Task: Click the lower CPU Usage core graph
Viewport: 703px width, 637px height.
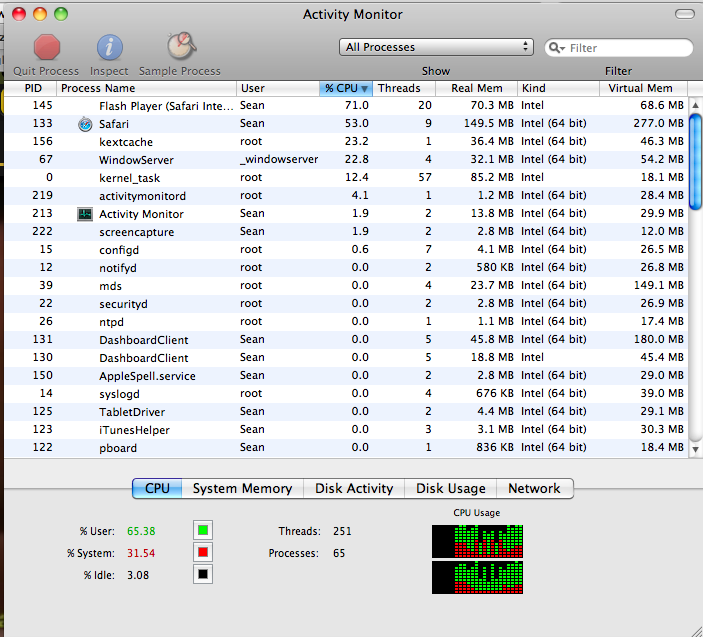Action: pos(477,577)
